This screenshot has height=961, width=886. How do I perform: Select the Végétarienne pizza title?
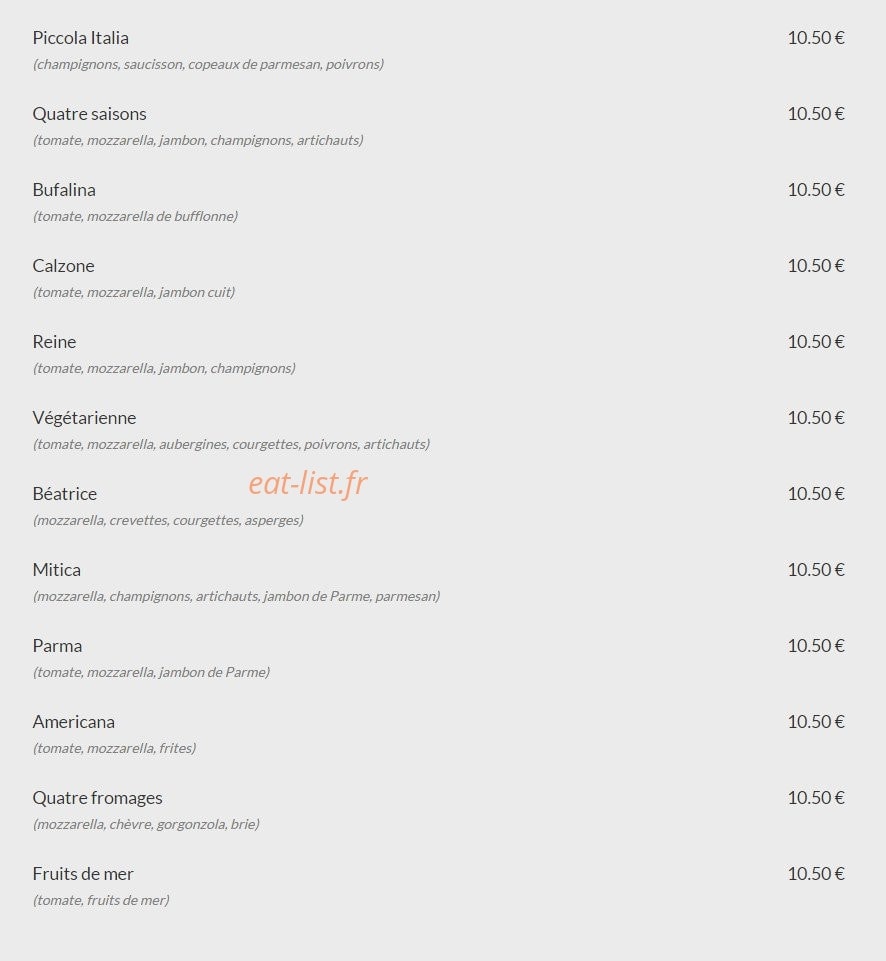tap(84, 418)
